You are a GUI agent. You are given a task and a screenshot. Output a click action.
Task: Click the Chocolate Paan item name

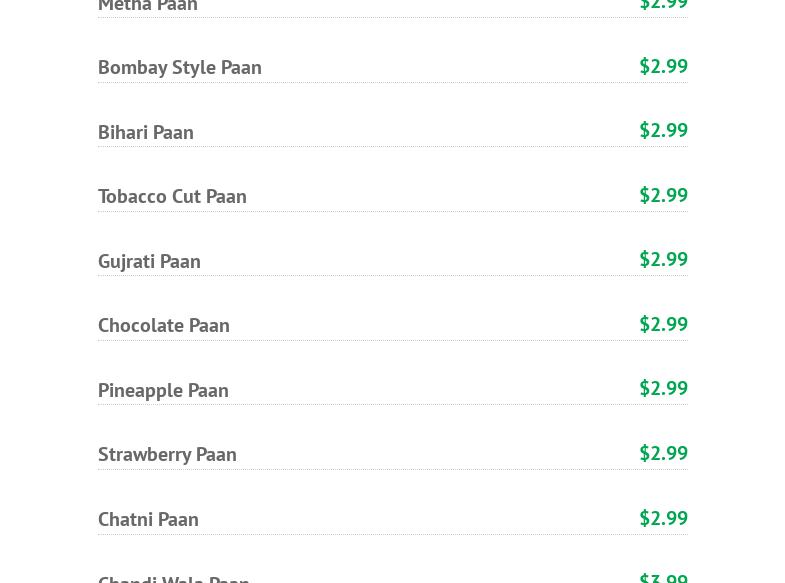click(x=163, y=325)
